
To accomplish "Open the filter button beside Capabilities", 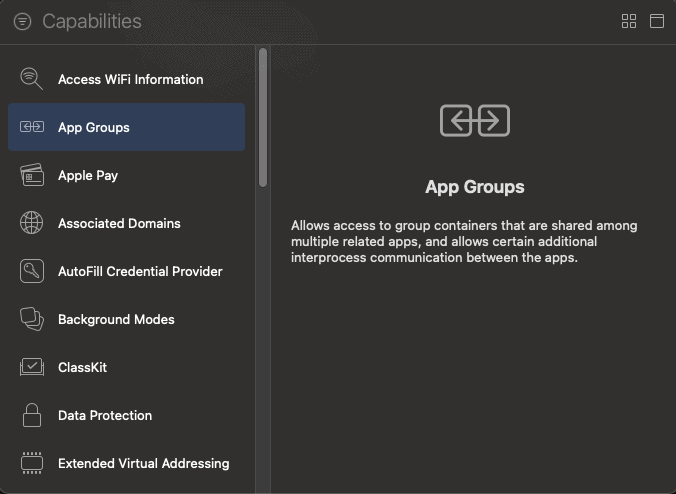I will [22, 21].
